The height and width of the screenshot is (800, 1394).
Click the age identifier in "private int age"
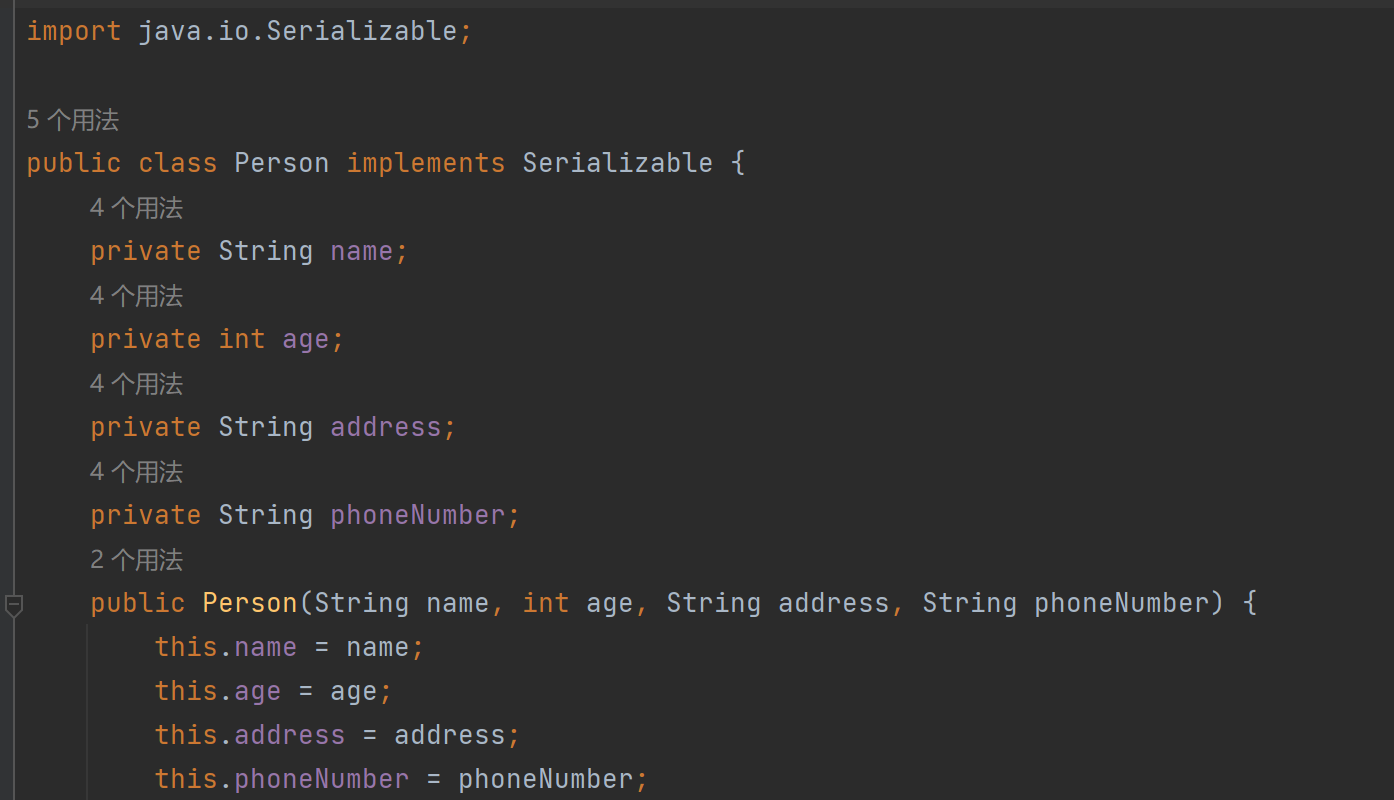tap(305, 339)
